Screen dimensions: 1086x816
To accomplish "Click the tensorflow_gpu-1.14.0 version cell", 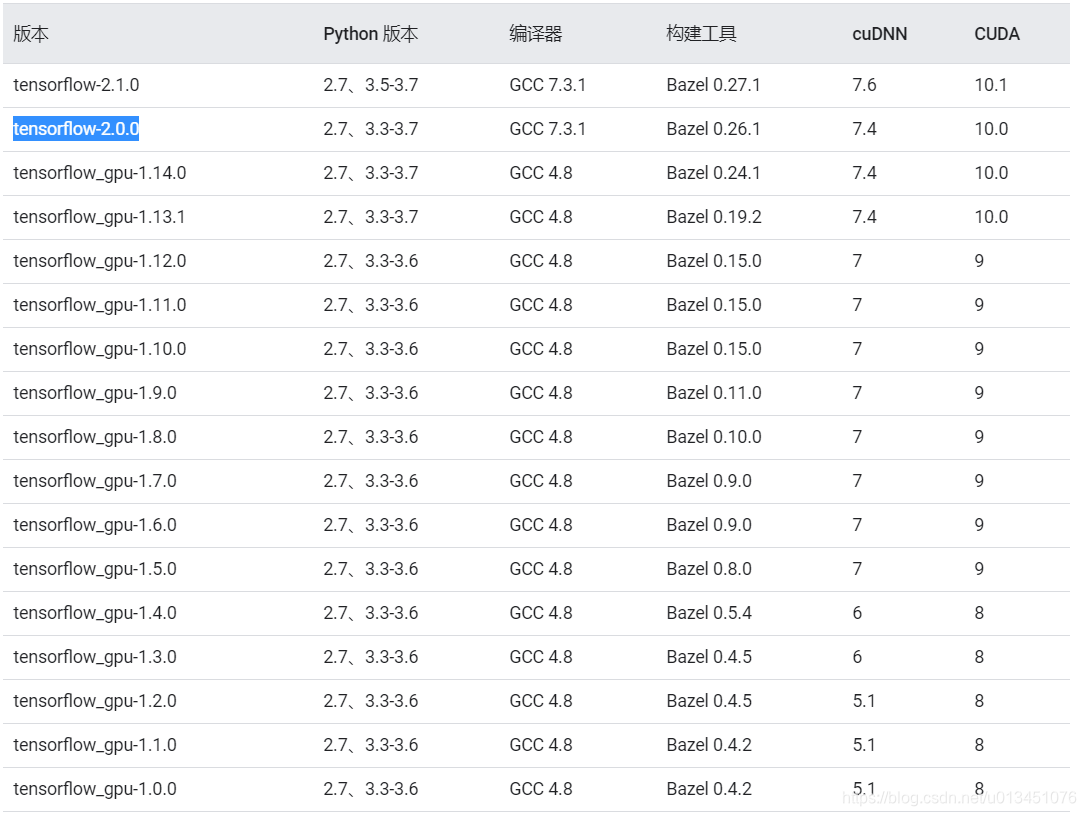I will (x=100, y=173).
